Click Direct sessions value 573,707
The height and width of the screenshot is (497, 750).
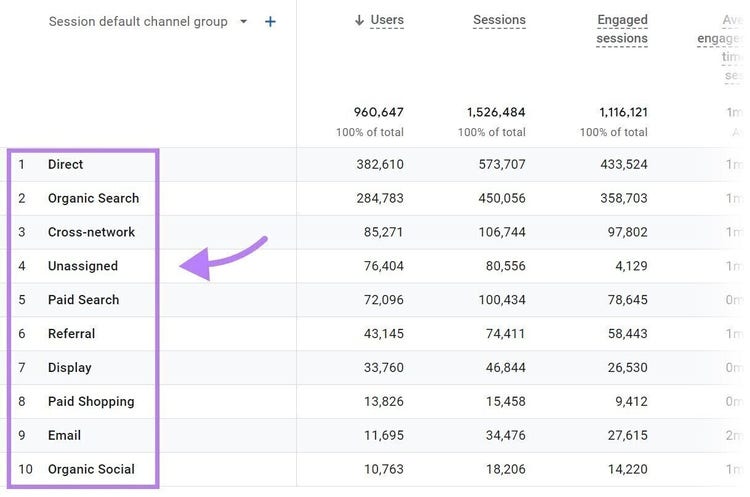[502, 165]
